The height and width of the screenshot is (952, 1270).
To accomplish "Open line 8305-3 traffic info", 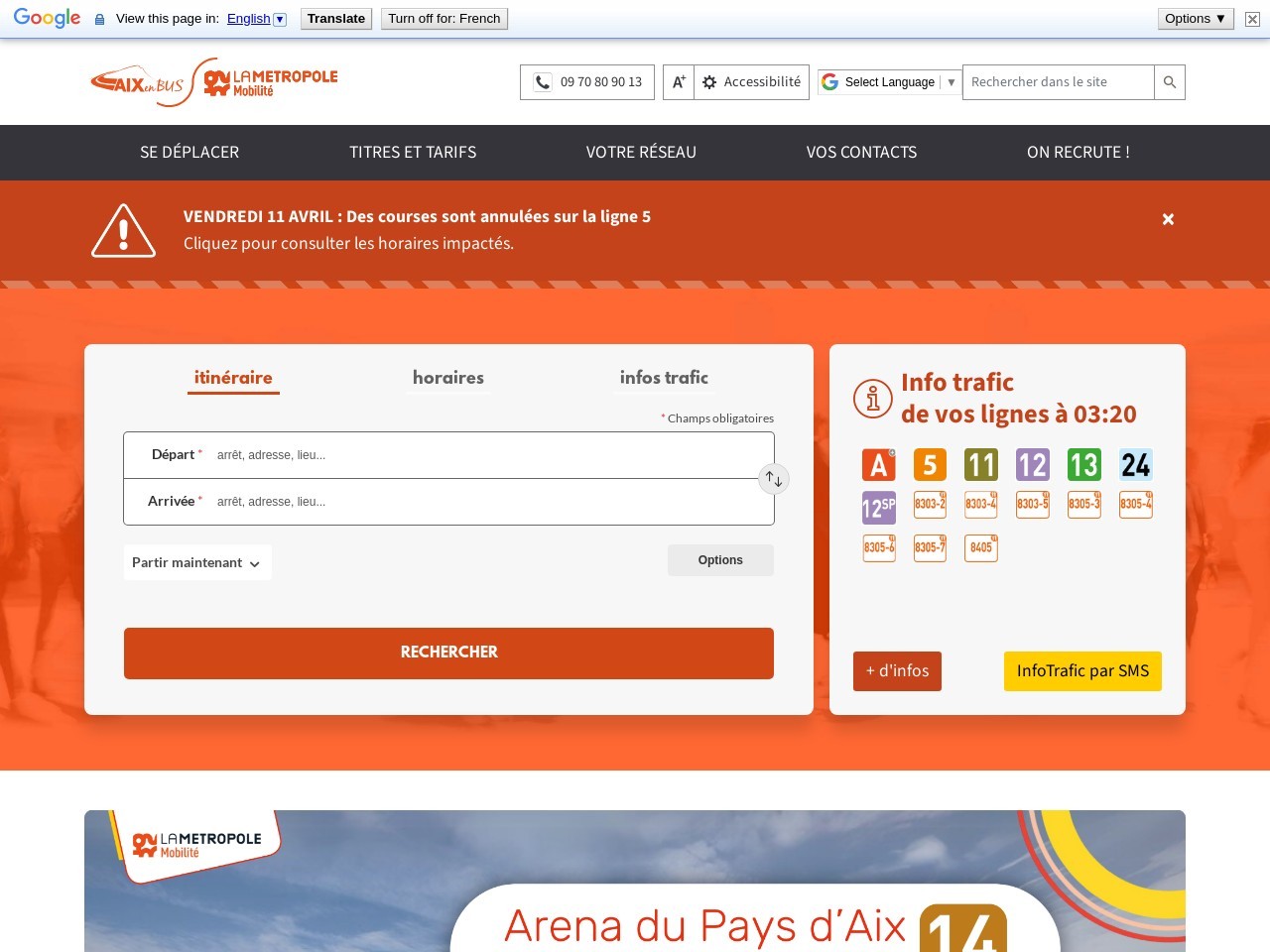I will click(x=1084, y=505).
